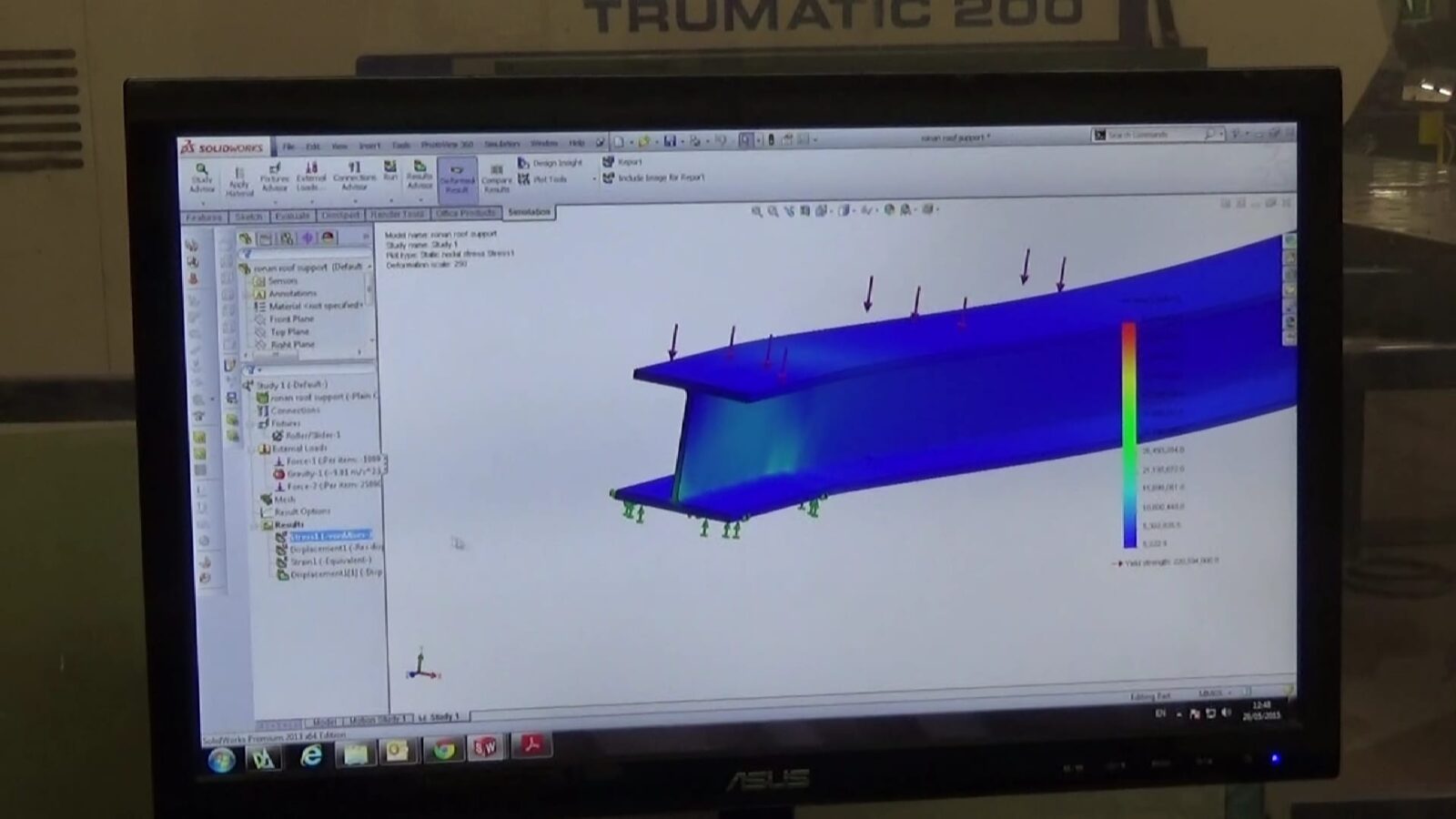Open the DisplayManager tab

(329, 238)
